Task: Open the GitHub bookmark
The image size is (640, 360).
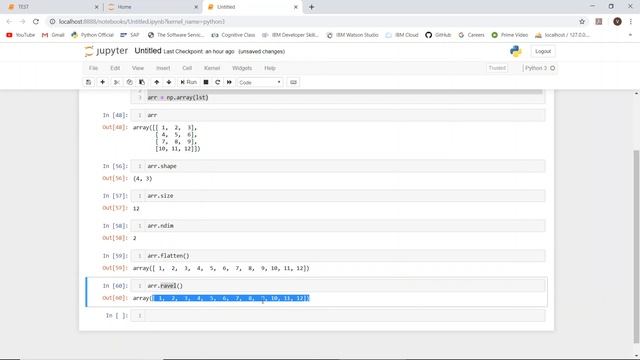Action: (438, 35)
